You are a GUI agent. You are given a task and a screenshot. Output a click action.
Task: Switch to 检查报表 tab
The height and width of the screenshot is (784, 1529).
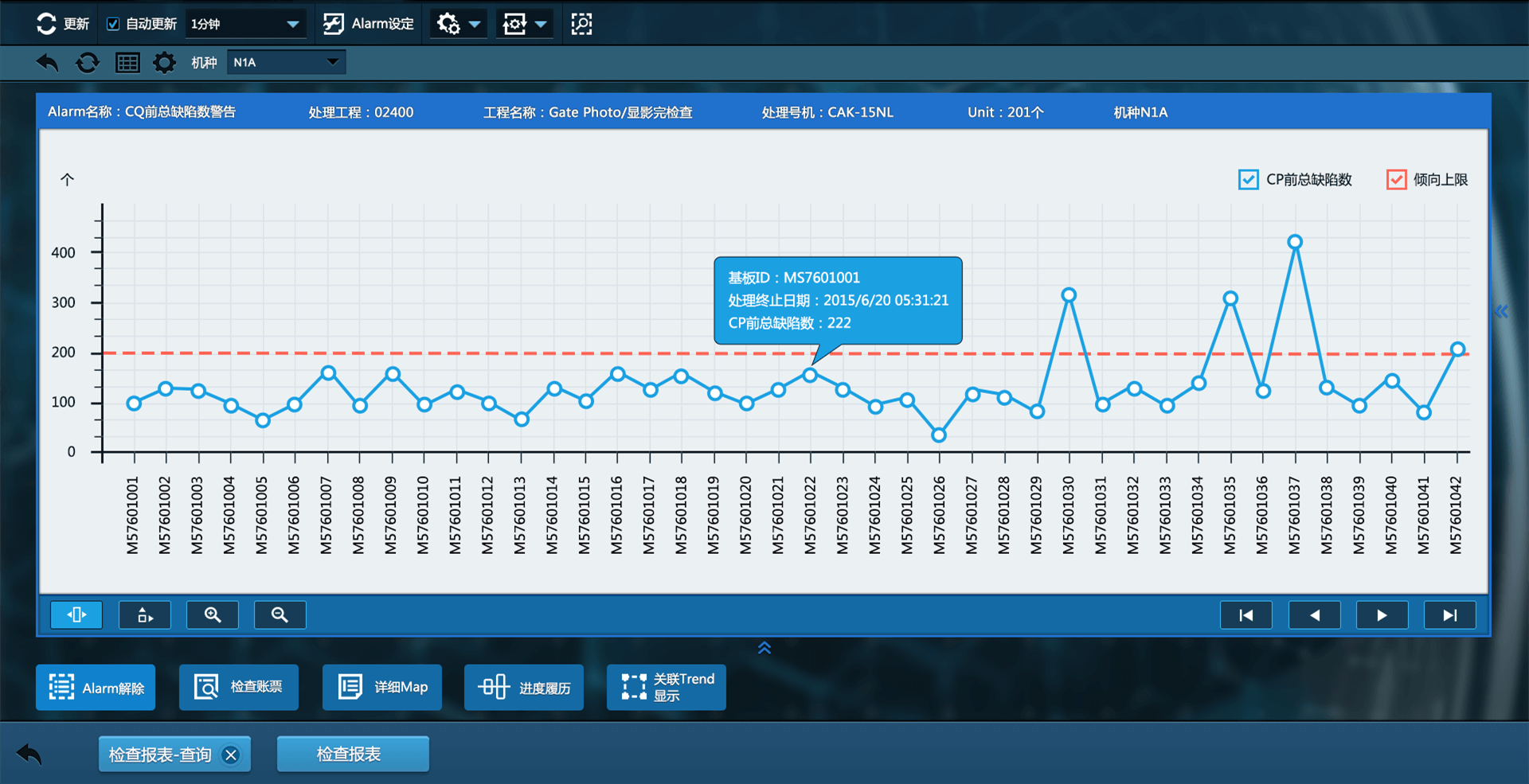click(353, 754)
